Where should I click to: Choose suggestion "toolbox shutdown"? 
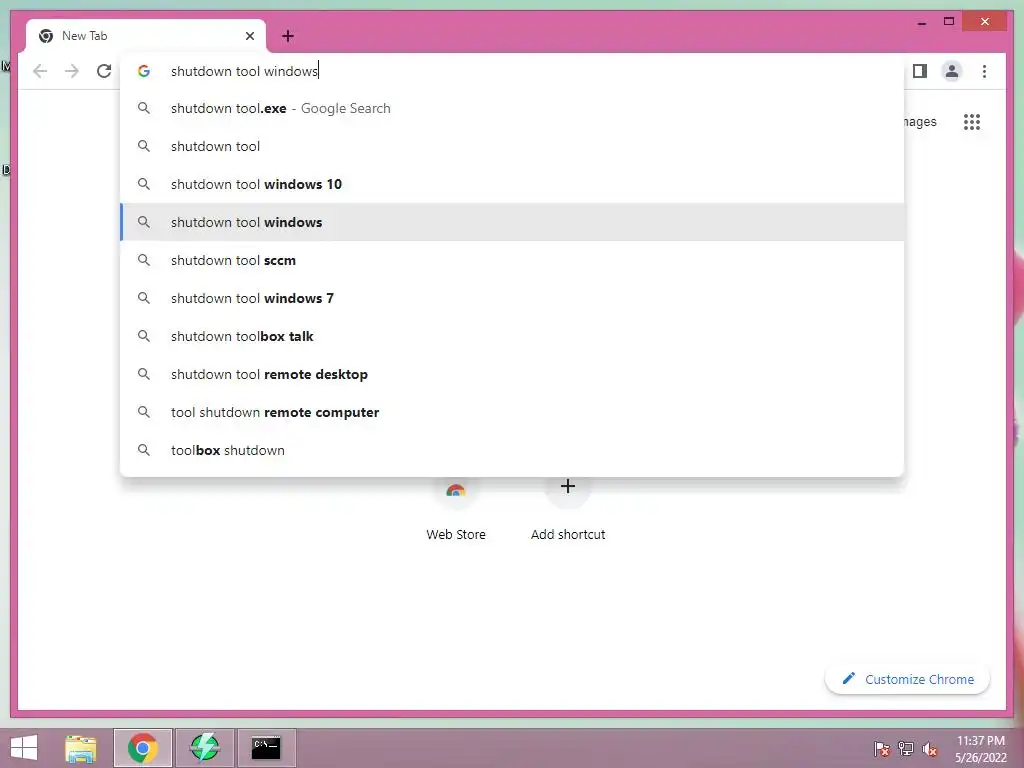(x=512, y=450)
